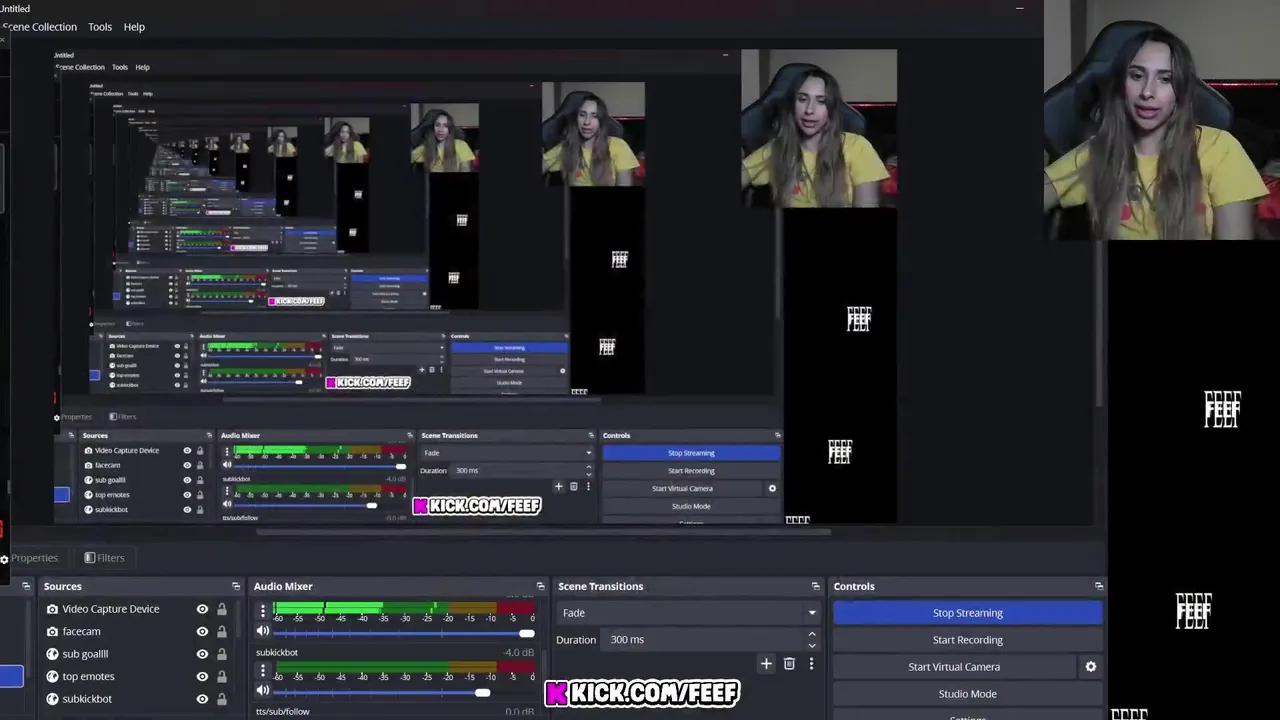Click the subkickbot label in Audio Mixer
Viewport: 1280px width, 720px height.
pyautogui.click(x=277, y=653)
